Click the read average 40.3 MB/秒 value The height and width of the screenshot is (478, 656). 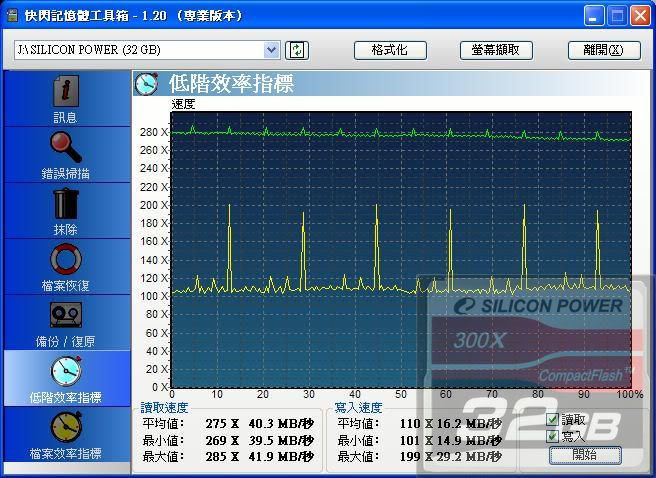(281, 424)
